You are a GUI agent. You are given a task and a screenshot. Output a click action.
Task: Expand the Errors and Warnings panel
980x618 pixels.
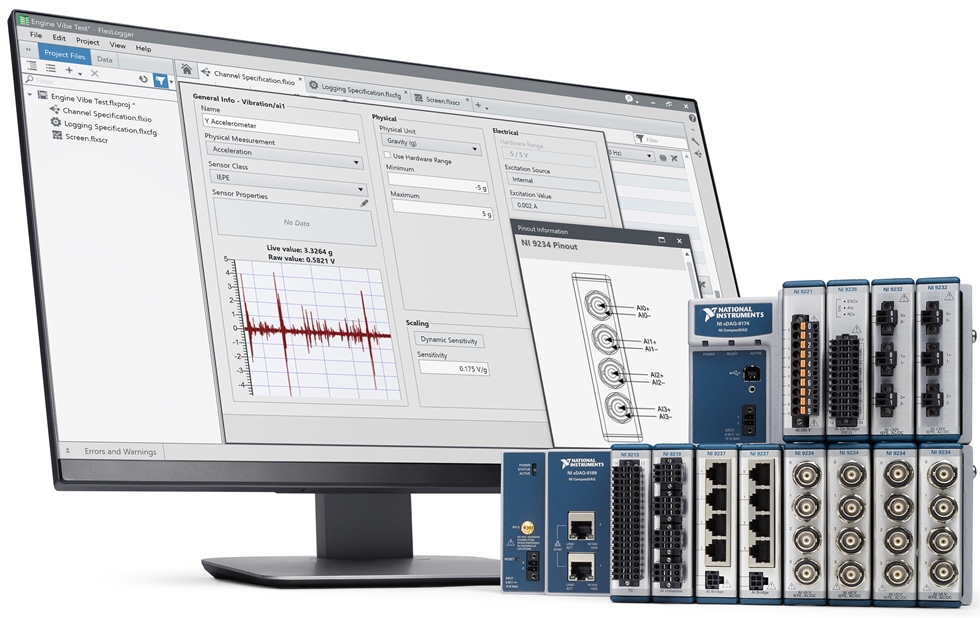tap(68, 451)
